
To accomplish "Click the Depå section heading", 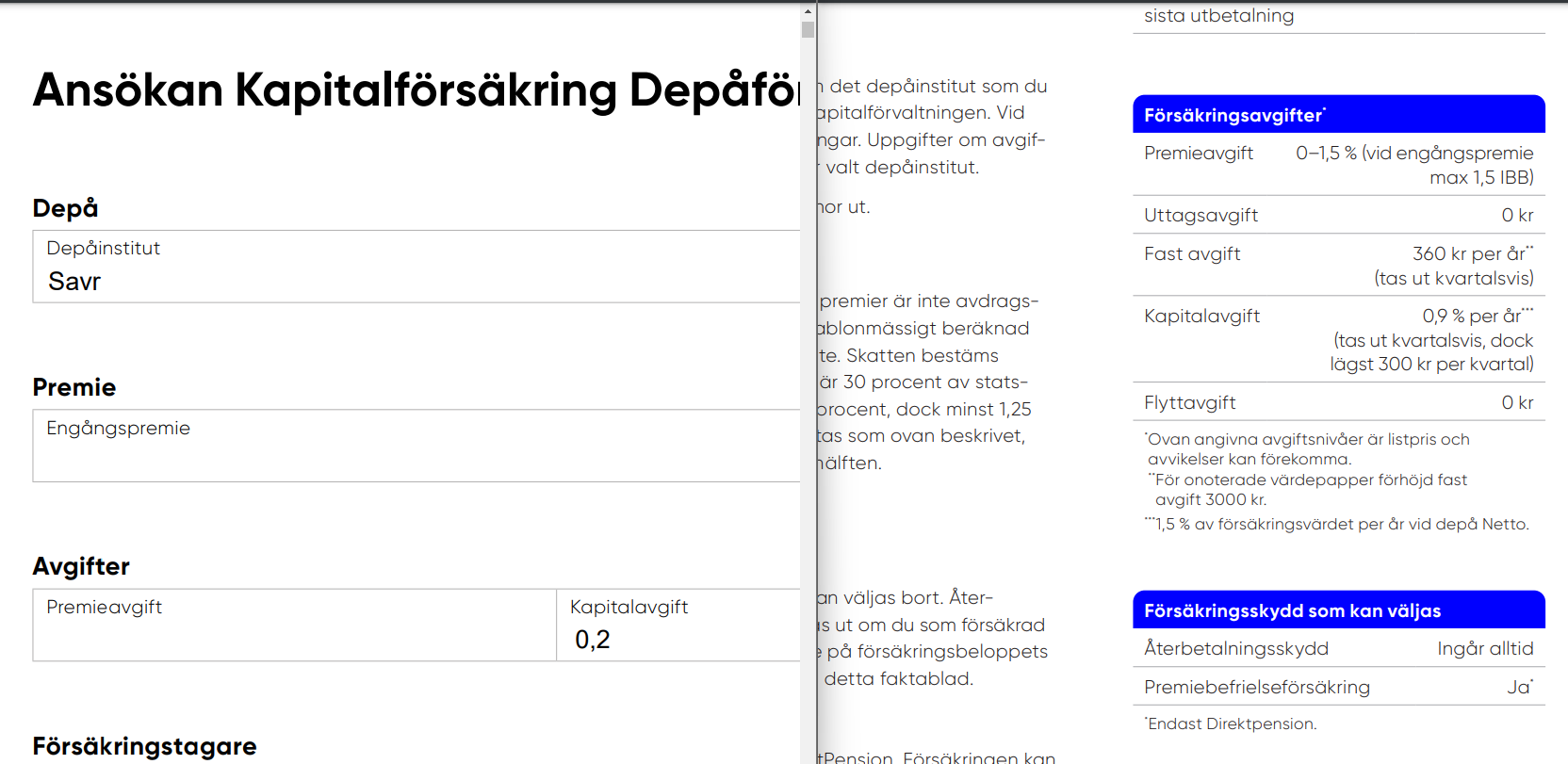I will (65, 208).
